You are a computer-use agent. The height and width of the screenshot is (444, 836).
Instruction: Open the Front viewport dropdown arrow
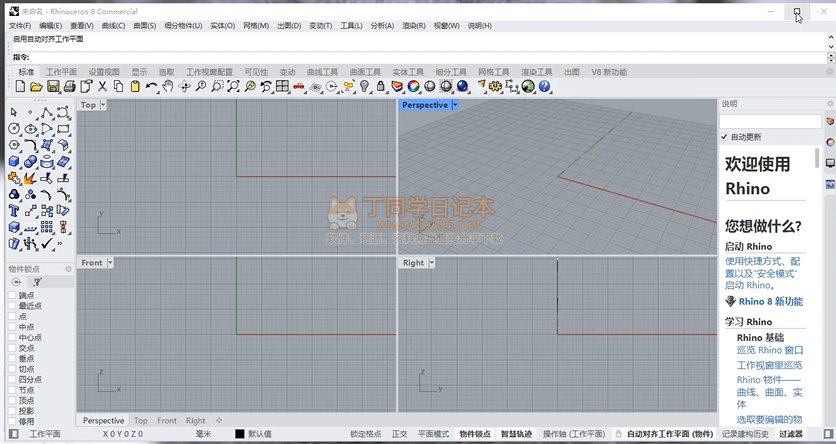tap(110, 262)
